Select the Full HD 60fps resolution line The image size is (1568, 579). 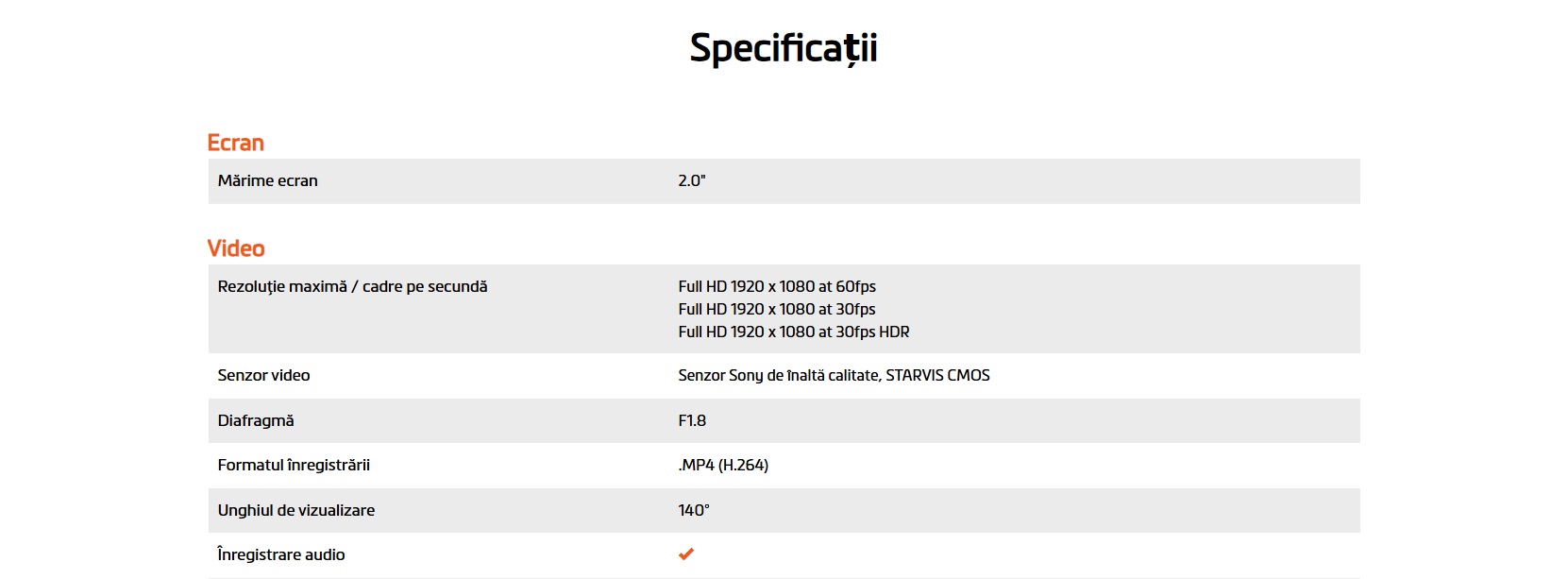pyautogui.click(x=777, y=286)
